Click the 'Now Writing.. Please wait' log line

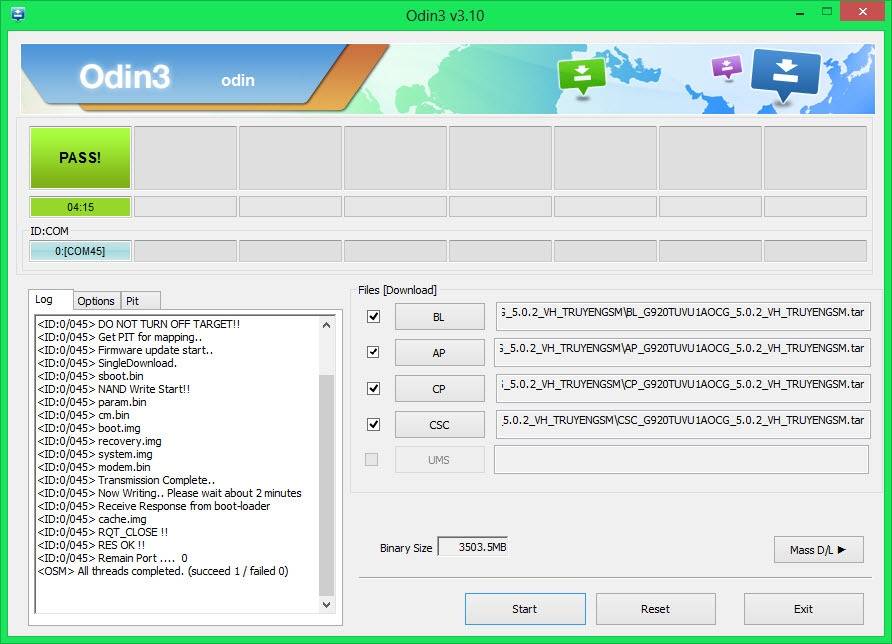tap(170, 493)
